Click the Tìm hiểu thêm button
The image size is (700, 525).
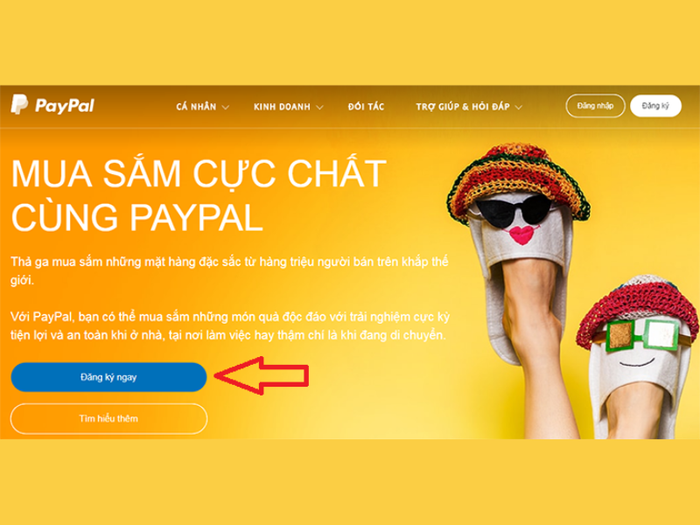(x=109, y=419)
